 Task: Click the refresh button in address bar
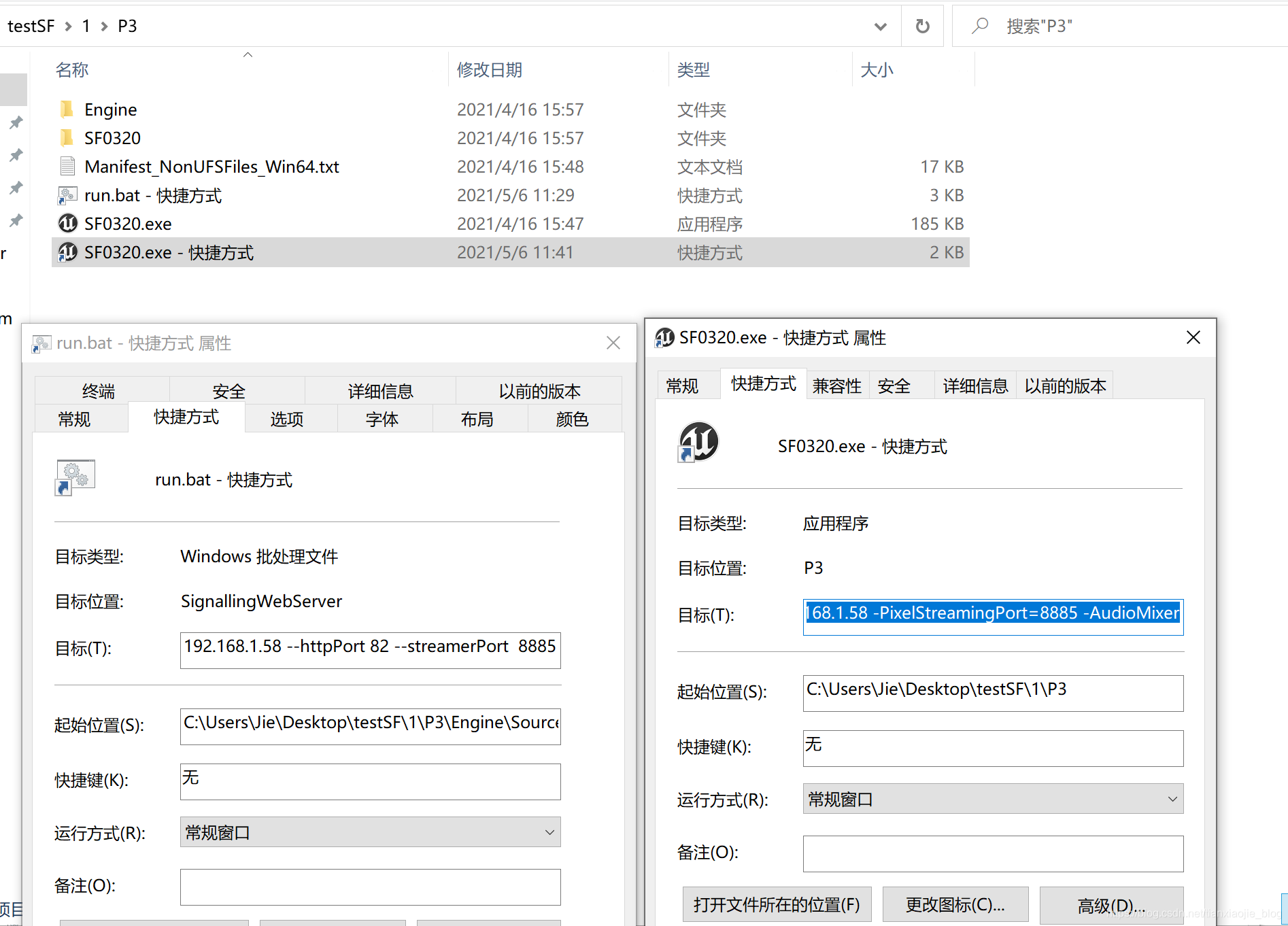tap(922, 26)
